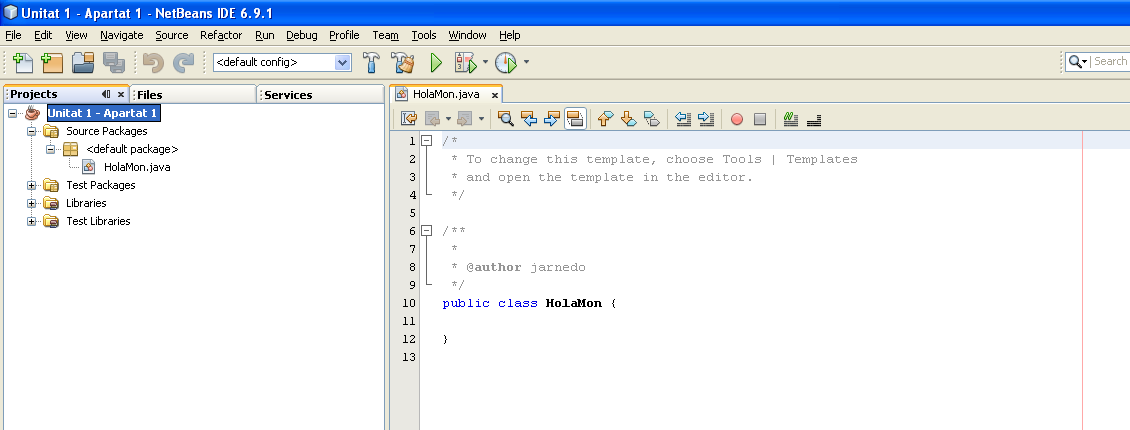
Task: Close the Projects panel
Action: click(x=121, y=94)
